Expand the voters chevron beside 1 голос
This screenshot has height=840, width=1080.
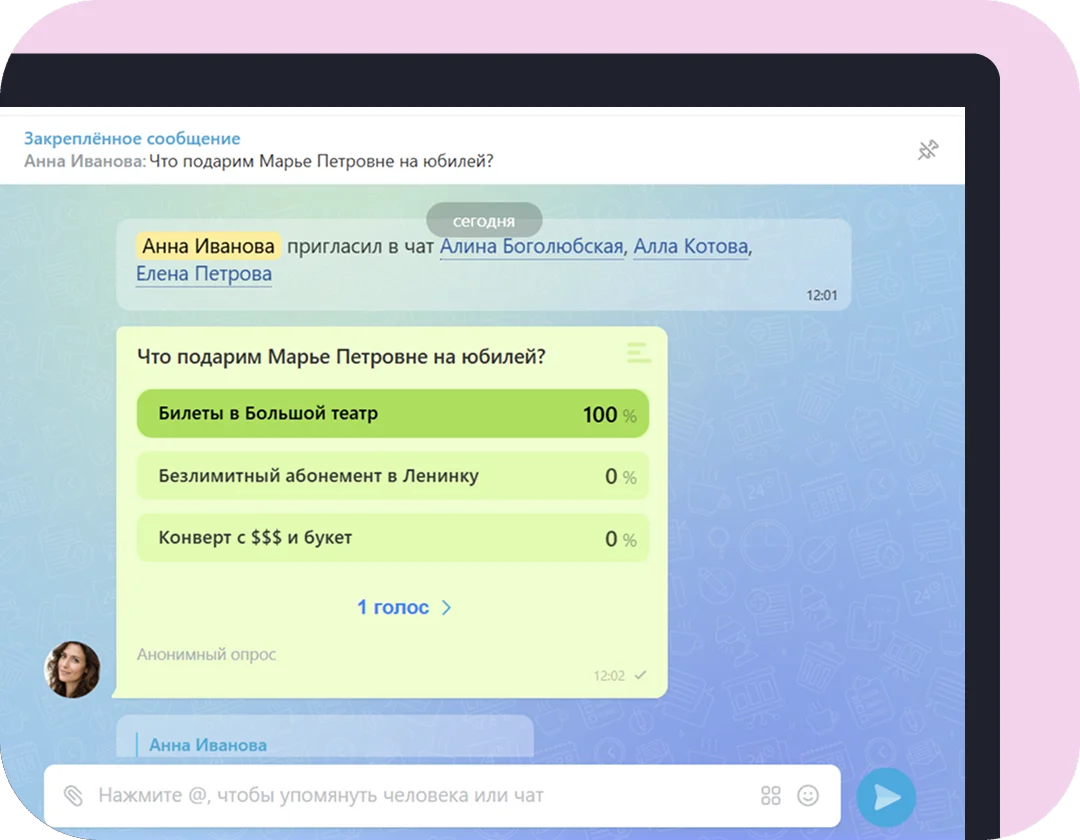coord(446,608)
